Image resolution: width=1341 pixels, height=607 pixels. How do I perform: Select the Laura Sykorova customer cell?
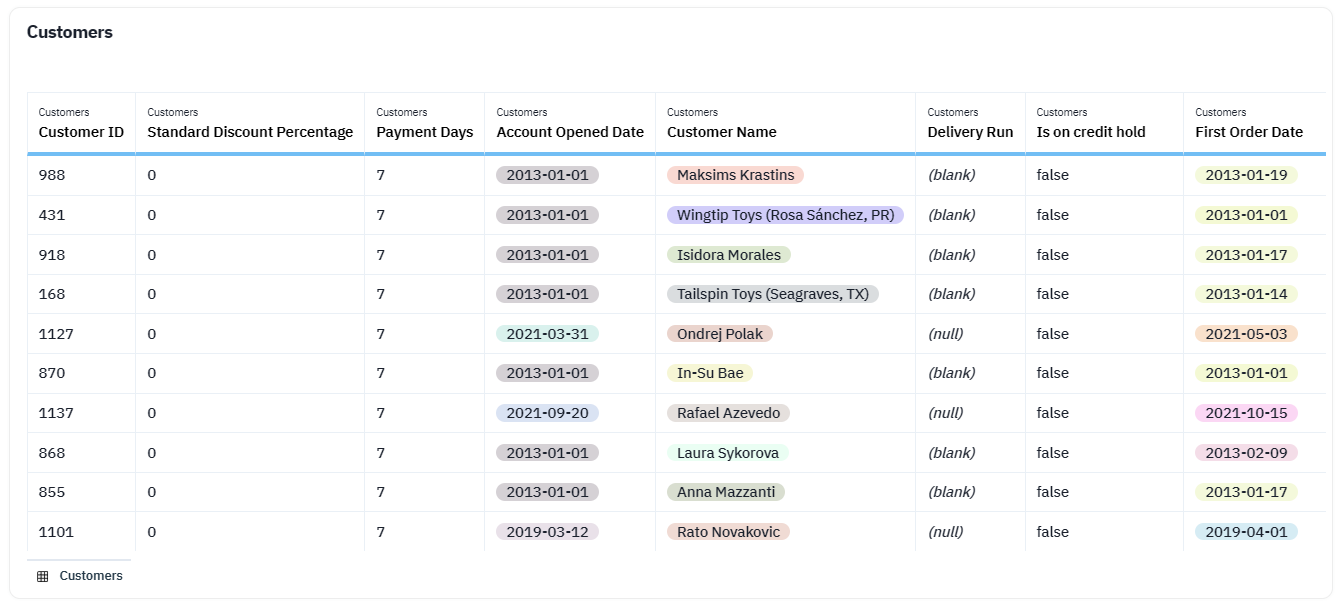(727, 453)
